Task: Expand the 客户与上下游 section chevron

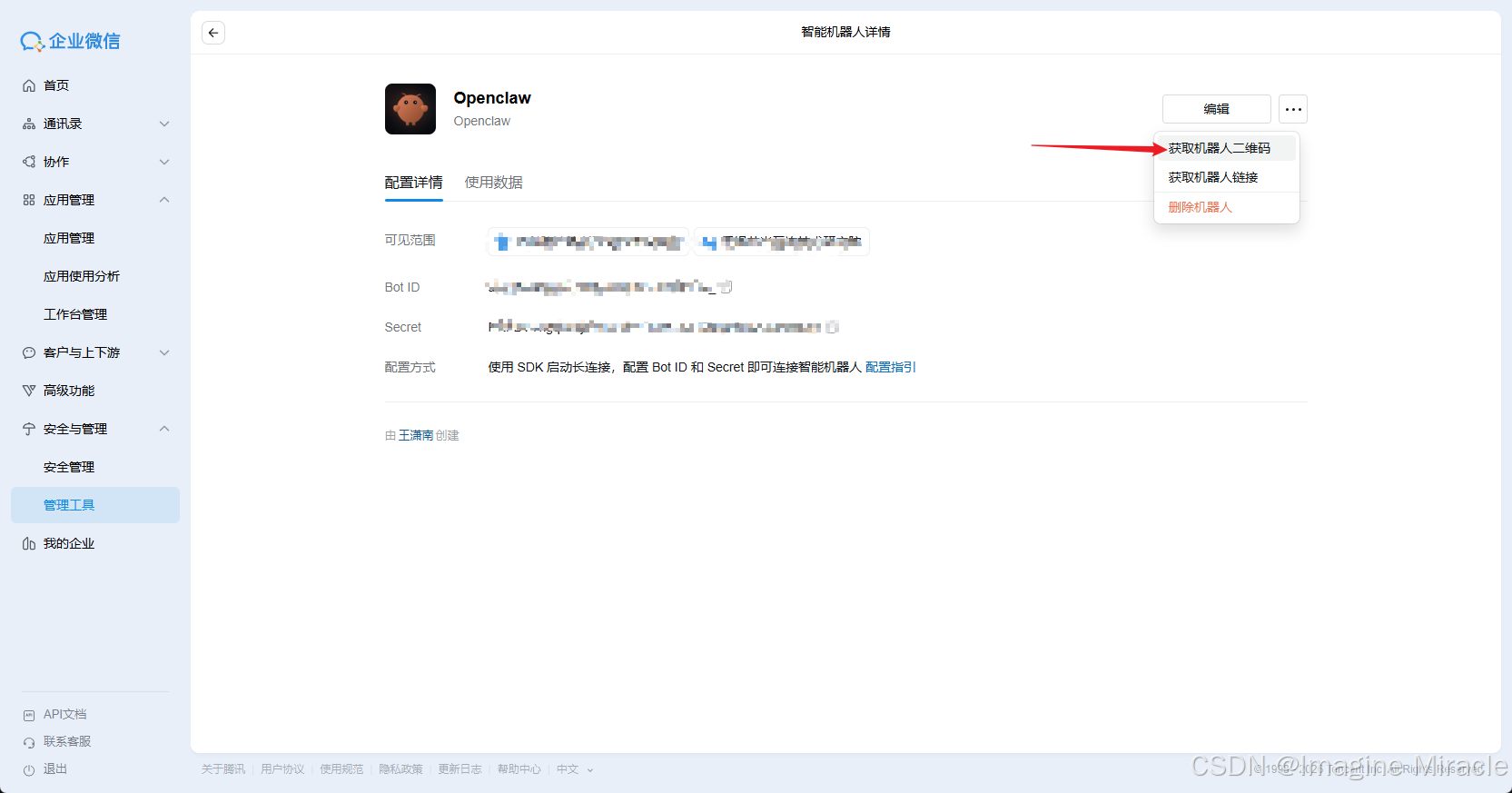Action: click(164, 352)
